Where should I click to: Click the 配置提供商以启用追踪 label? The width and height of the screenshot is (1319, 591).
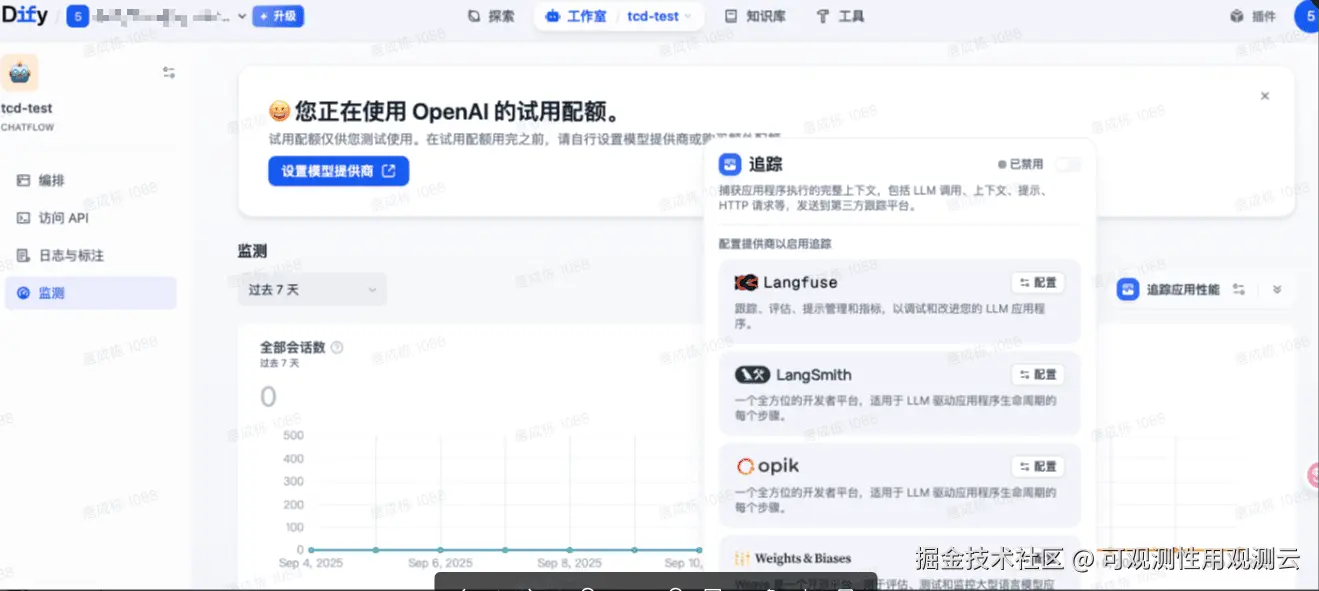click(x=775, y=243)
